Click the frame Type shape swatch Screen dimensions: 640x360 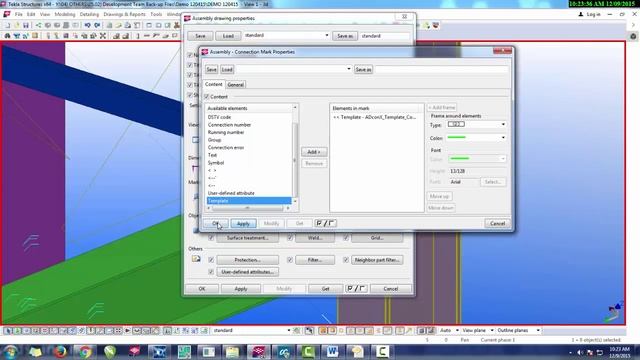pos(456,124)
